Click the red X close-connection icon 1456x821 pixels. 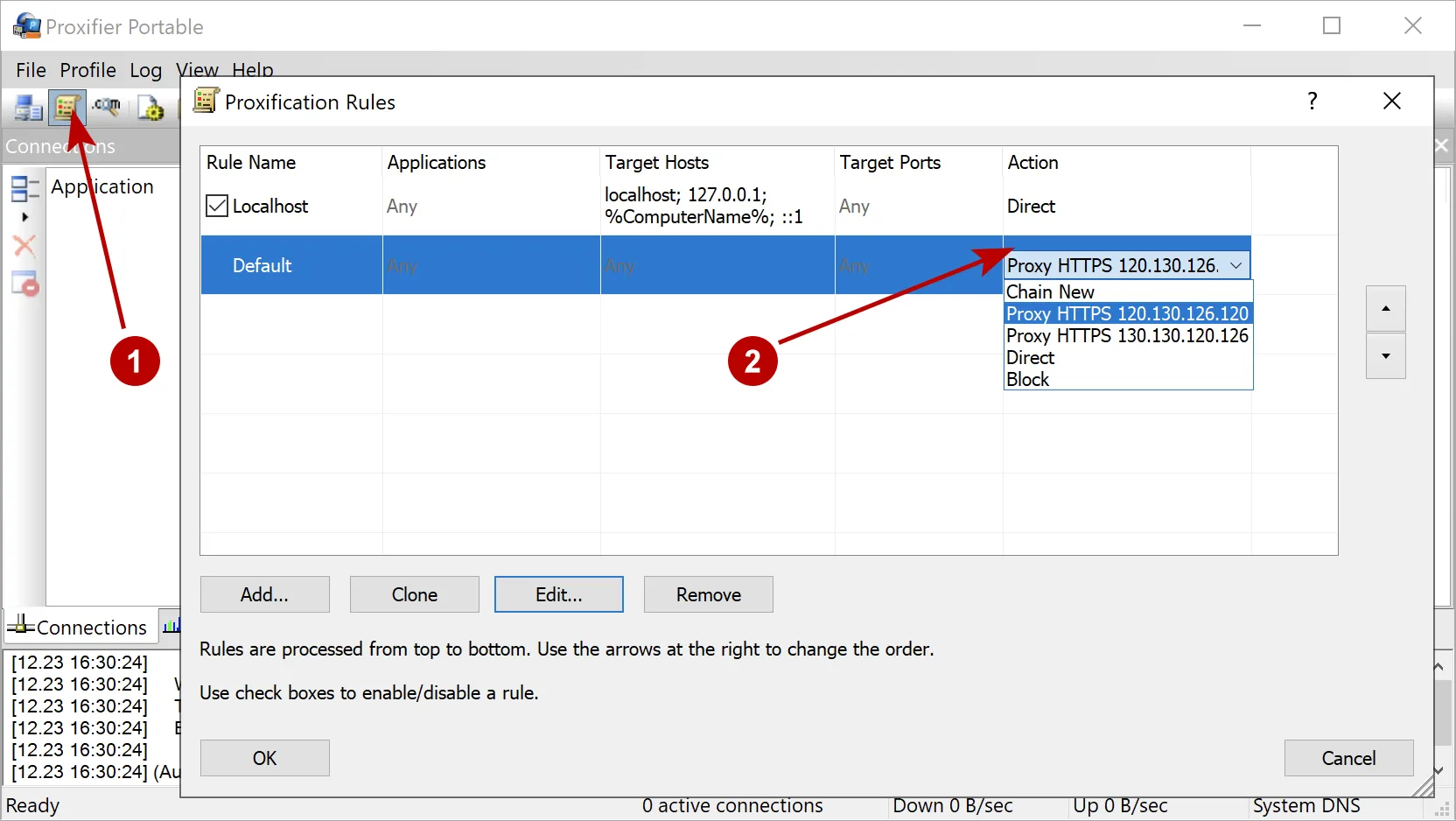[x=24, y=246]
